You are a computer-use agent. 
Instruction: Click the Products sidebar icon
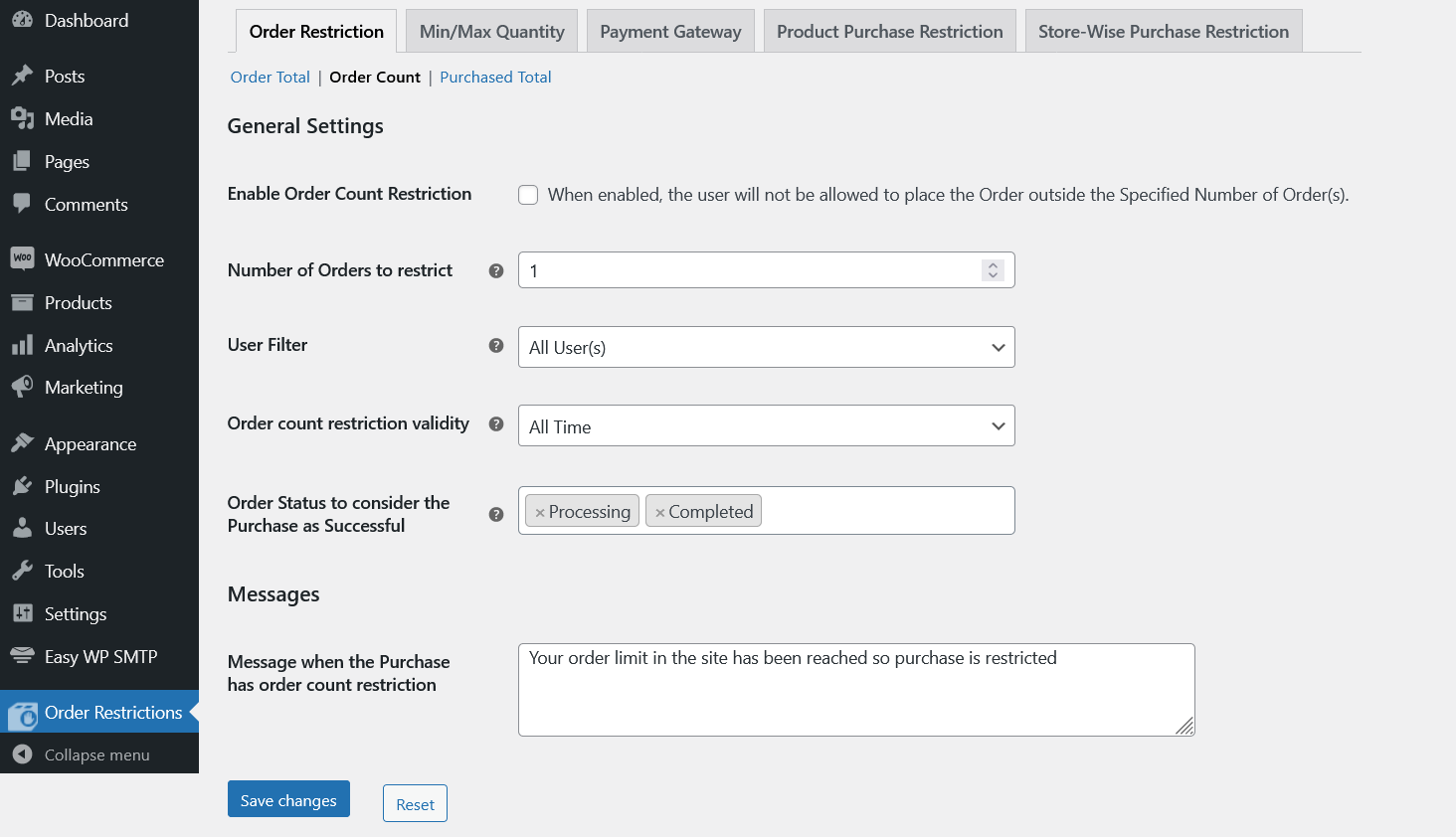(x=22, y=302)
